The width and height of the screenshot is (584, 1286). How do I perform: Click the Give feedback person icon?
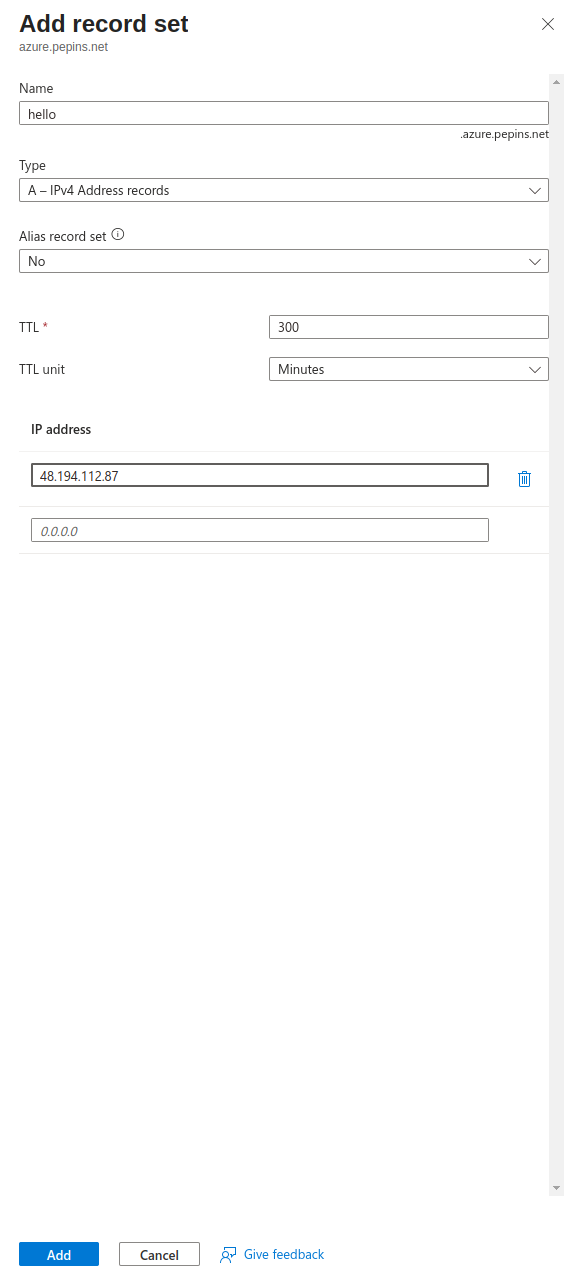[x=227, y=1254]
